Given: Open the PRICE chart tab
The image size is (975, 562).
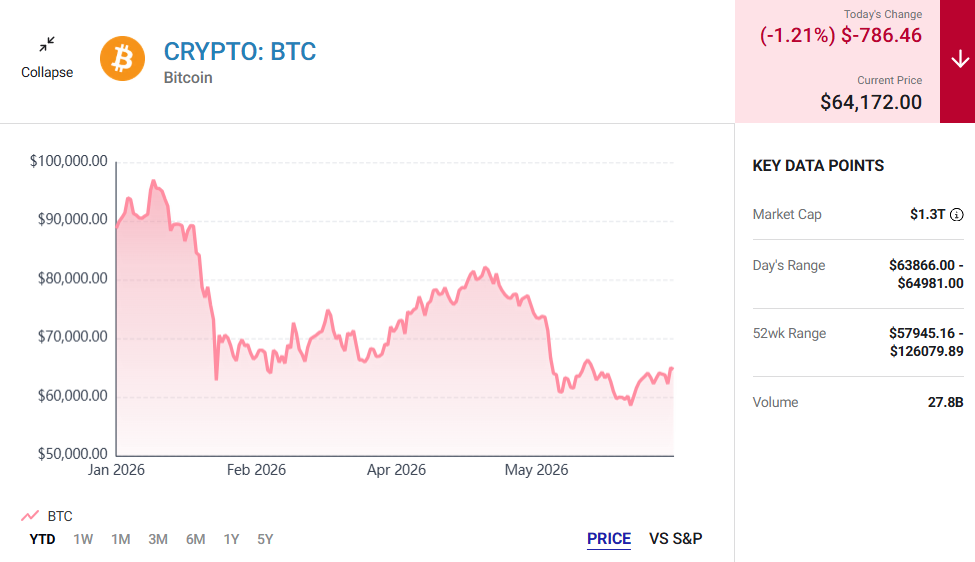Looking at the screenshot, I should tap(609, 538).
